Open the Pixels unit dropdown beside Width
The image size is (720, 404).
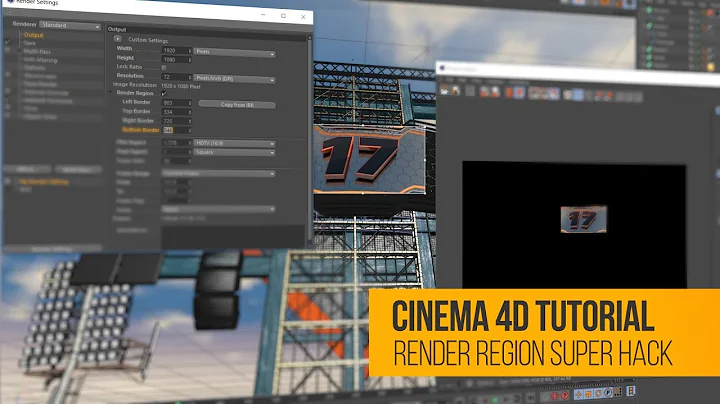click(x=235, y=52)
